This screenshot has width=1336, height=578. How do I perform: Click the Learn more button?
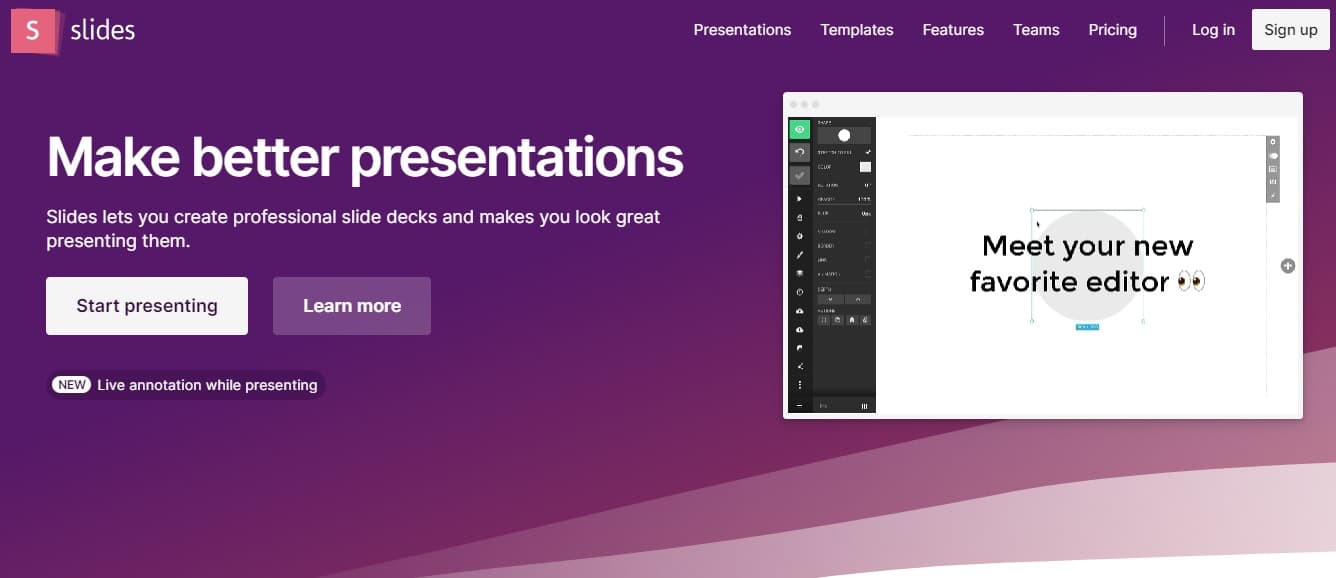click(x=352, y=306)
